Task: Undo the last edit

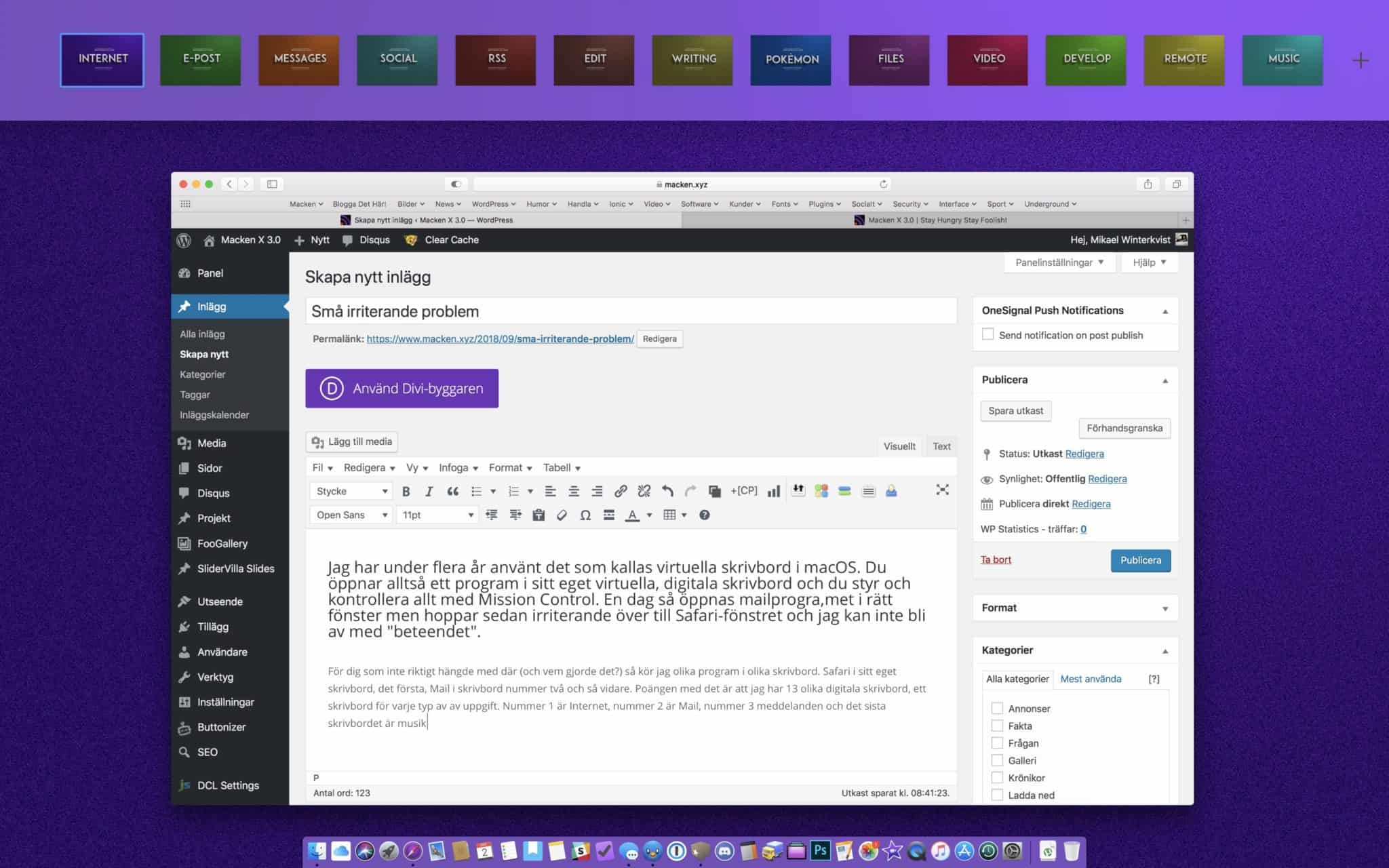Action: point(667,492)
